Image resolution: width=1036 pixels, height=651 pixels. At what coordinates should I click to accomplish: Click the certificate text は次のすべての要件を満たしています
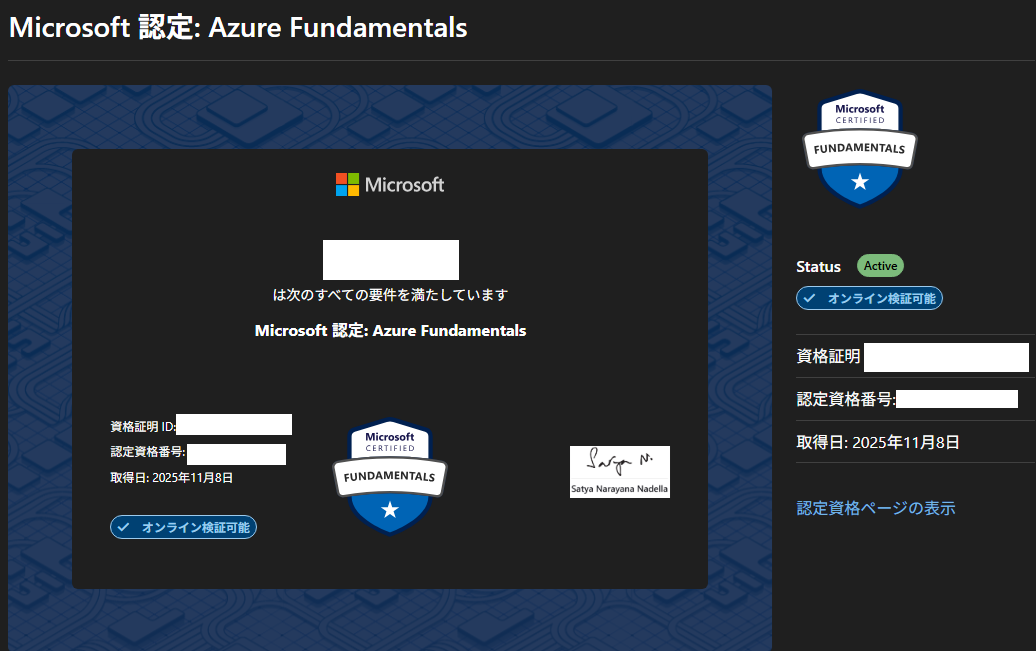(x=390, y=295)
